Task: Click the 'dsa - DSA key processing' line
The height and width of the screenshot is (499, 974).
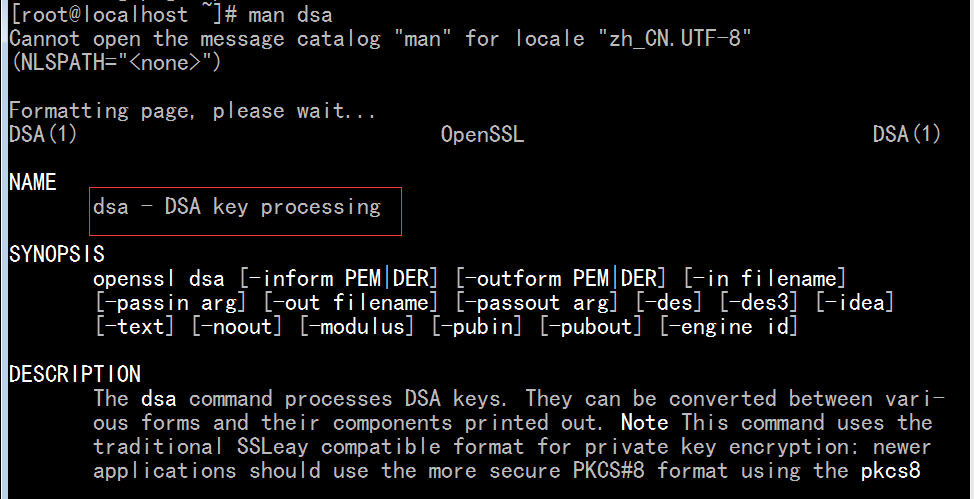Action: [237, 206]
